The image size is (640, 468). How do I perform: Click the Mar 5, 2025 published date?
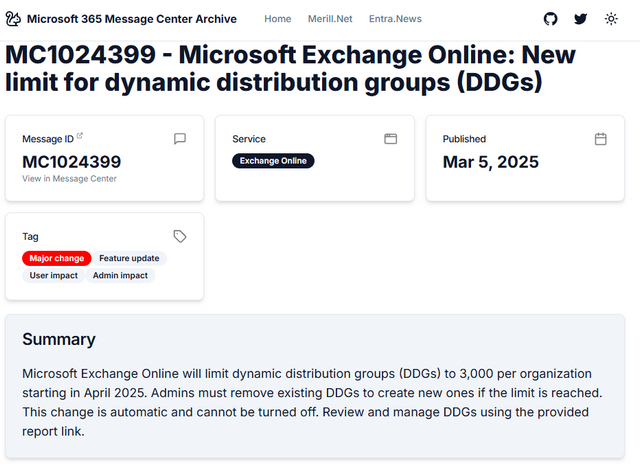click(x=491, y=162)
